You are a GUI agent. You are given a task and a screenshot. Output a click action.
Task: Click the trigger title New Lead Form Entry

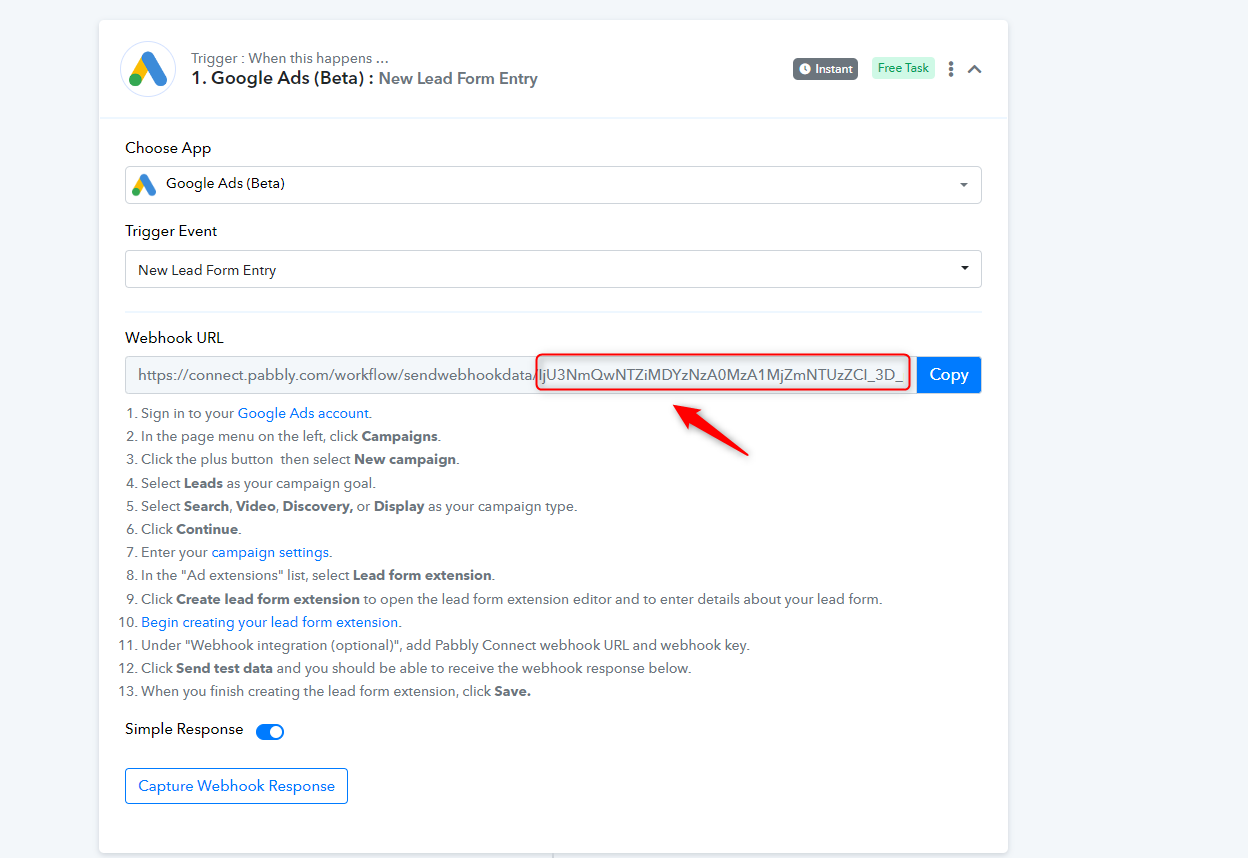(x=458, y=79)
